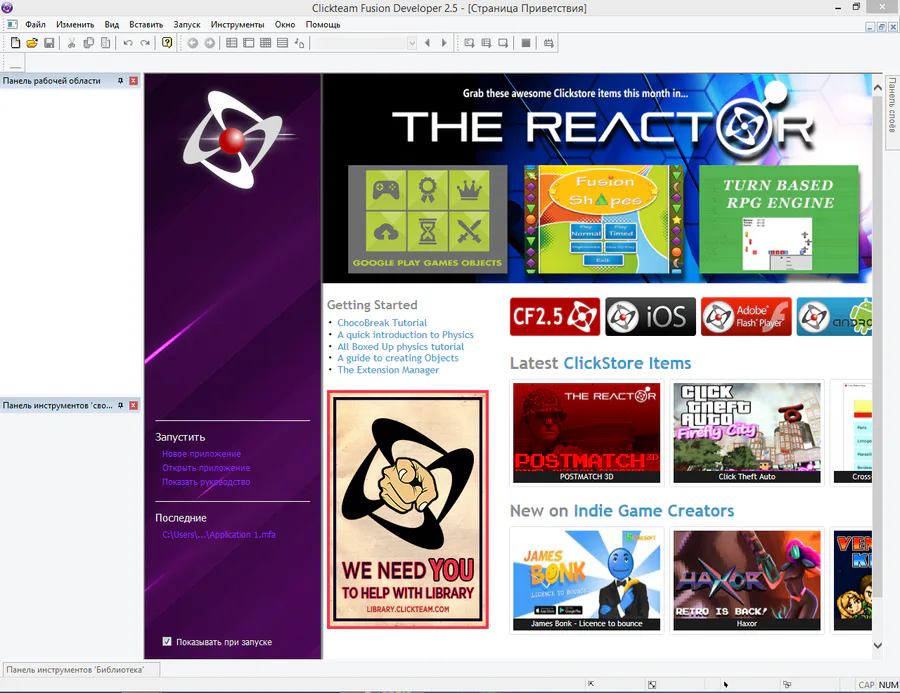Click the Run Application toolbar icon

486,43
